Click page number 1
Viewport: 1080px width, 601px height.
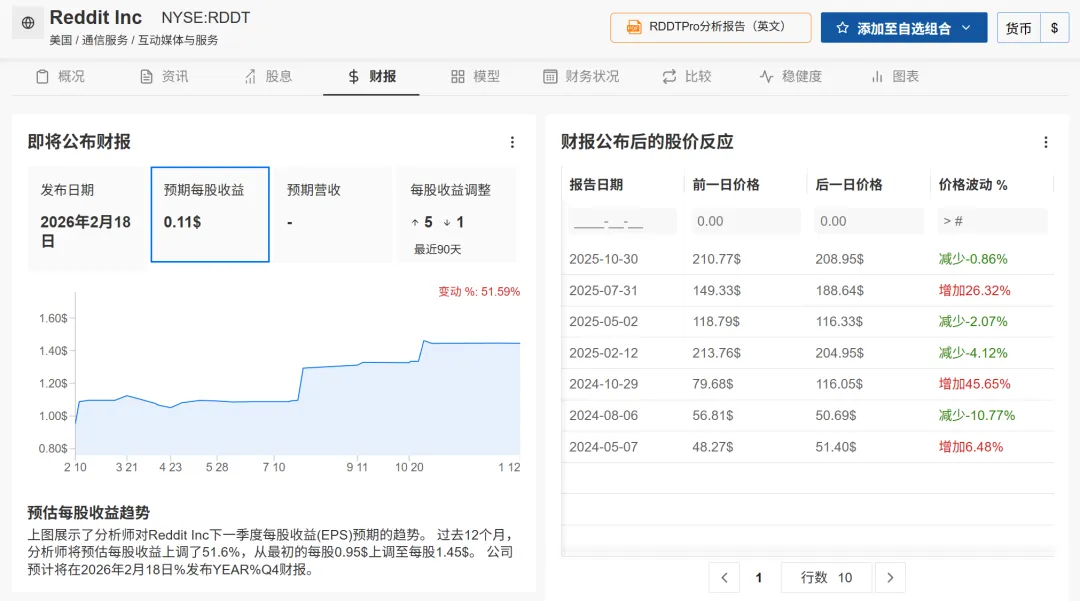point(758,578)
